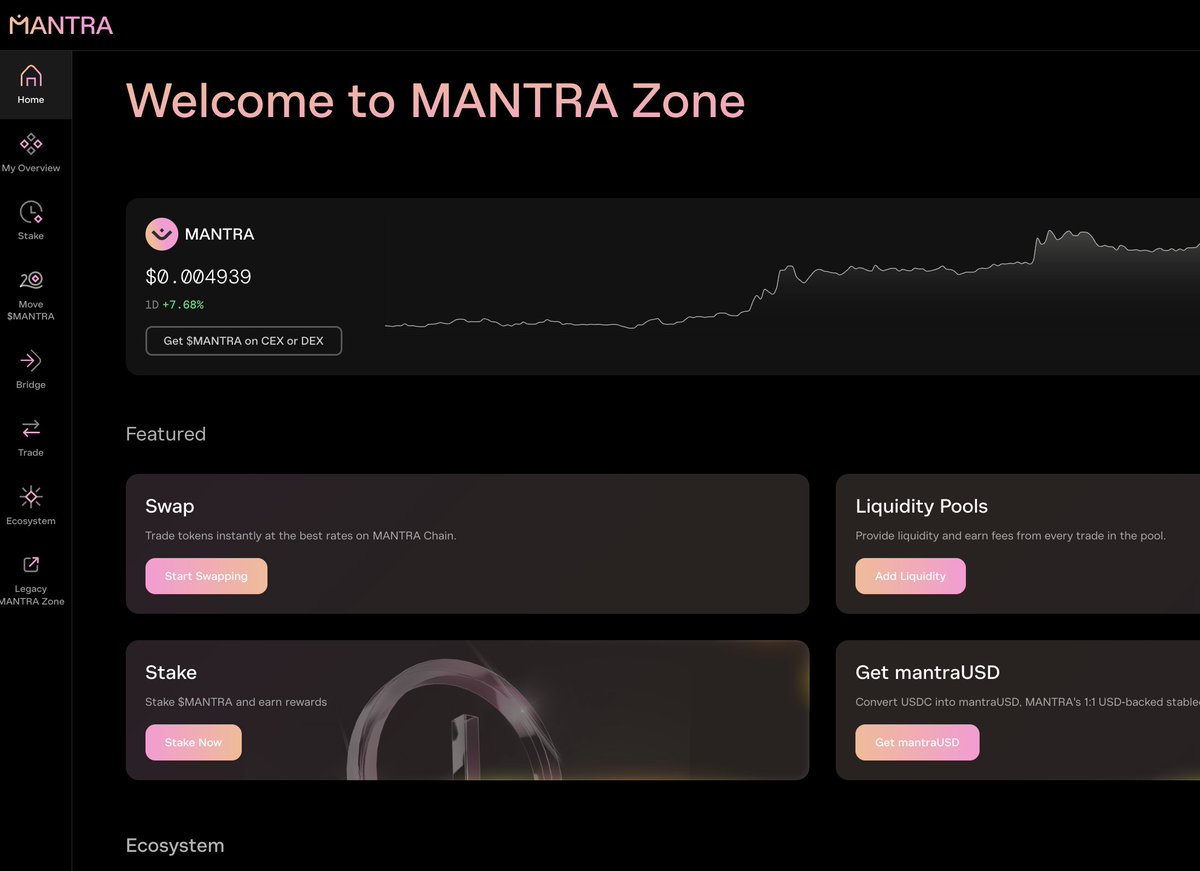The image size is (1200, 871).
Task: Open the Move $MANTRA sidebar item
Action: [31, 280]
